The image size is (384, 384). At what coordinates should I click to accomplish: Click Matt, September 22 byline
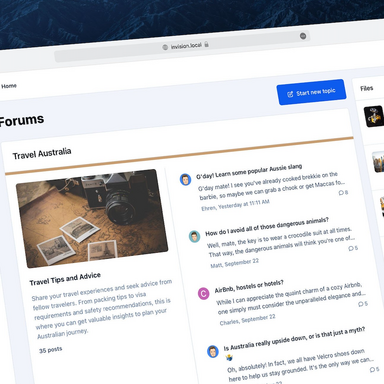point(235,263)
